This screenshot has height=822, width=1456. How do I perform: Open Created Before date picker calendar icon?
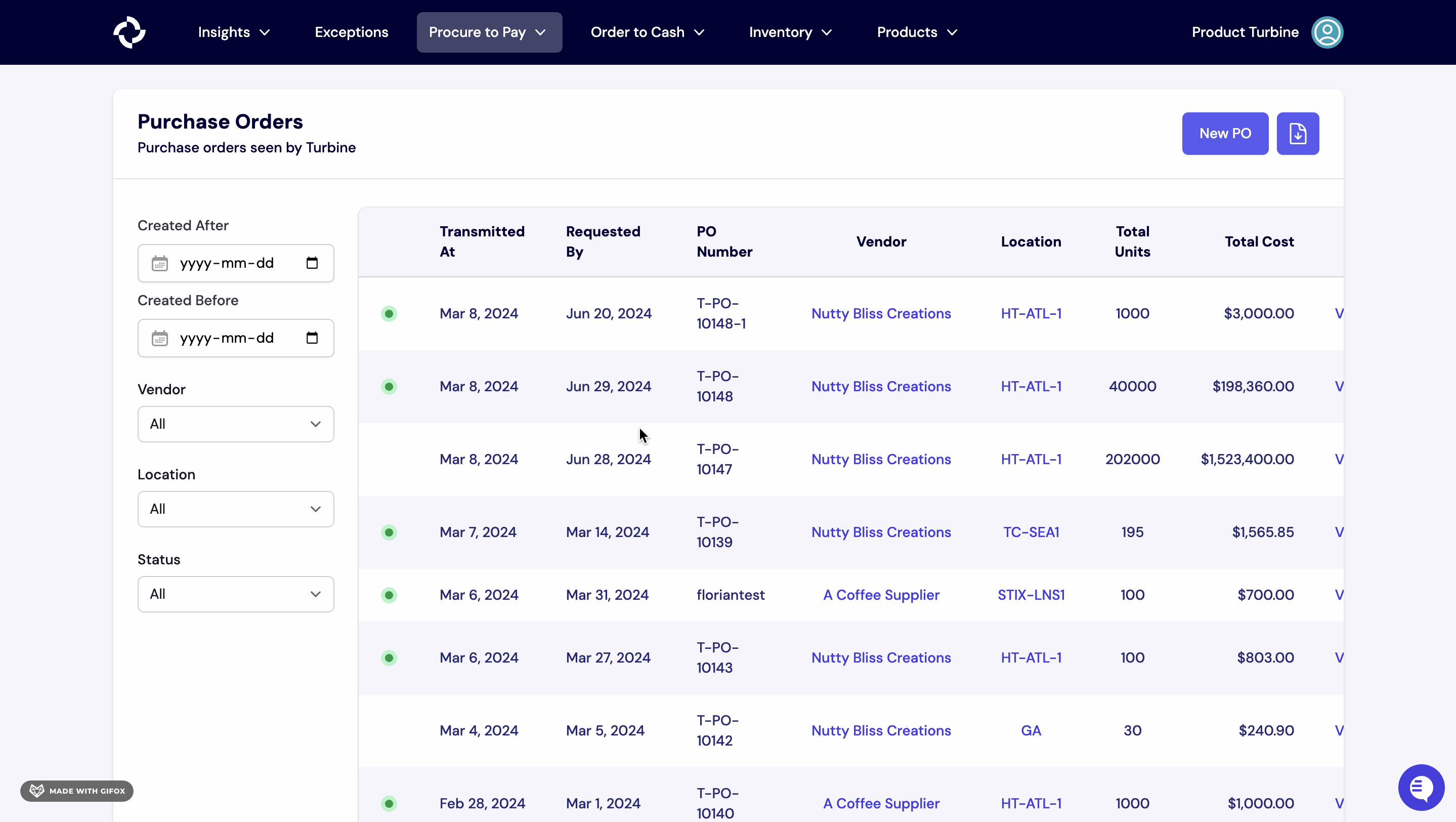[312, 338]
